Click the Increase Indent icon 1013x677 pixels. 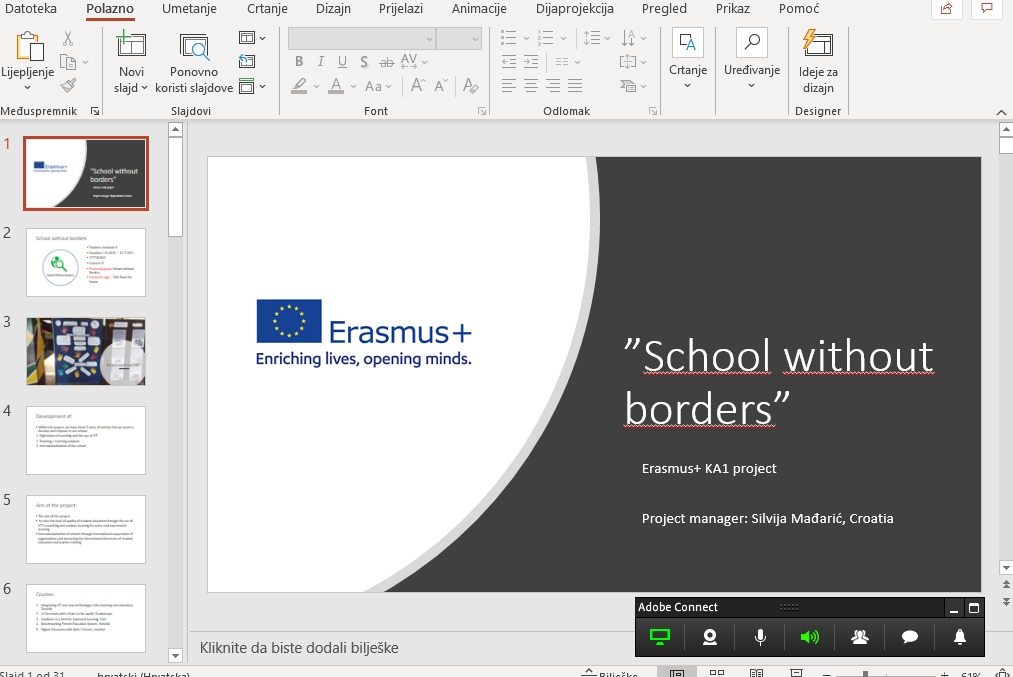pyautogui.click(x=530, y=61)
